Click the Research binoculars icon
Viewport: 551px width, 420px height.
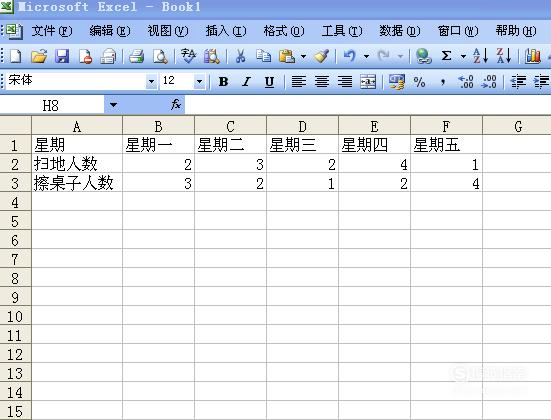click(212, 56)
